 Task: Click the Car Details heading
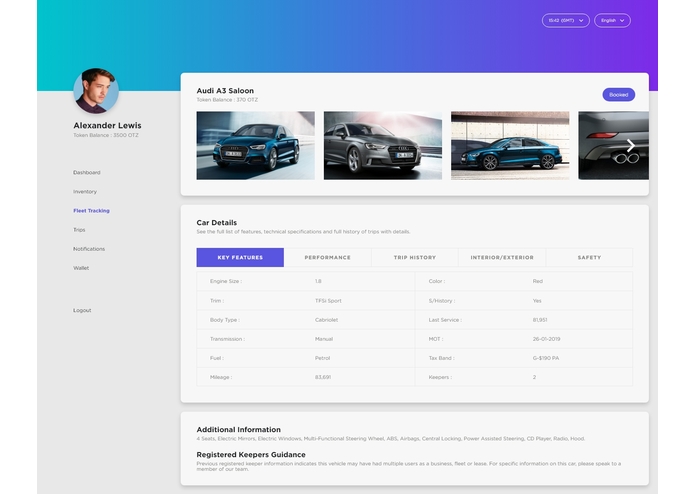coord(217,222)
